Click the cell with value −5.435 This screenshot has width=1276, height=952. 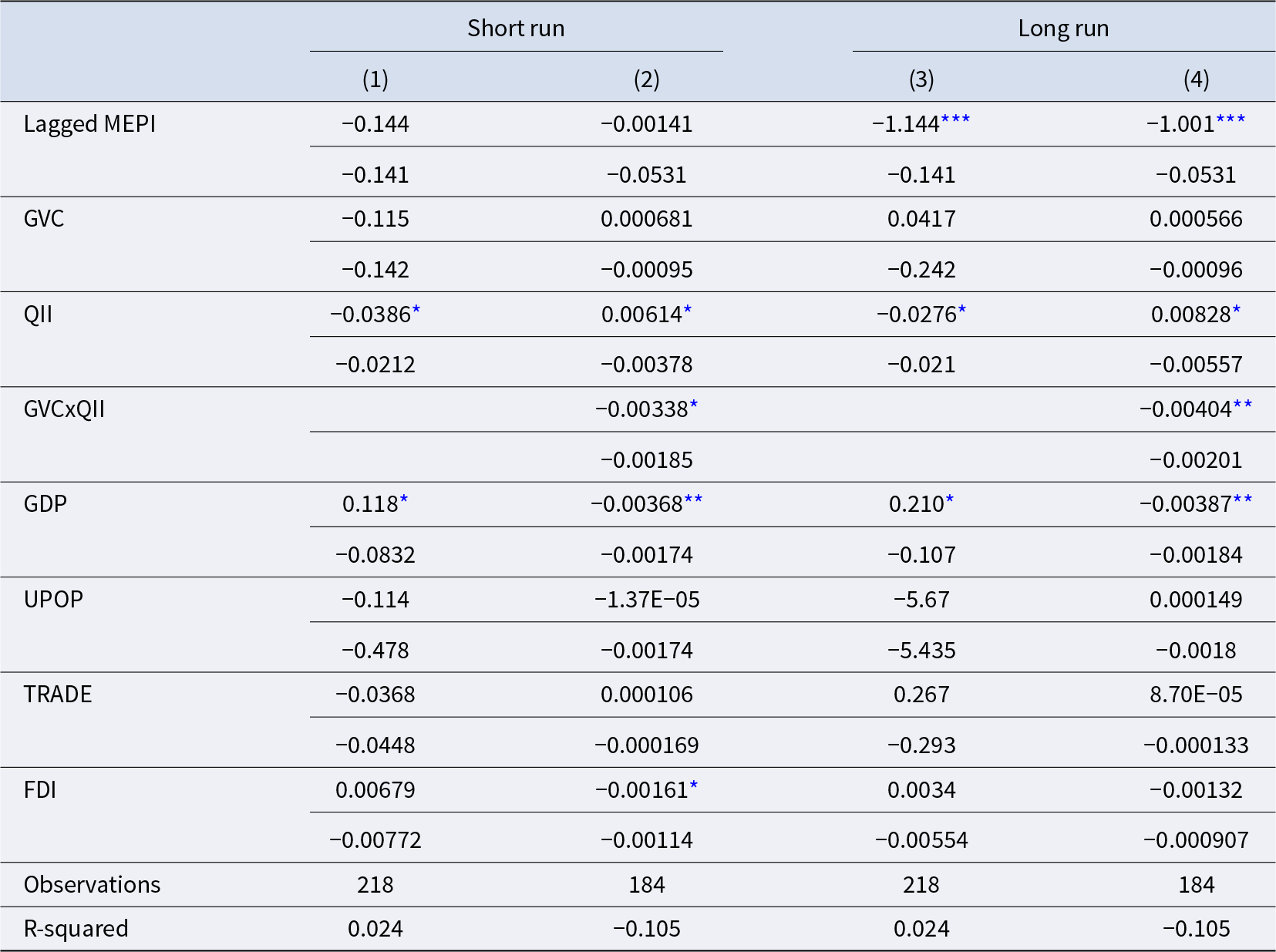[x=921, y=651]
